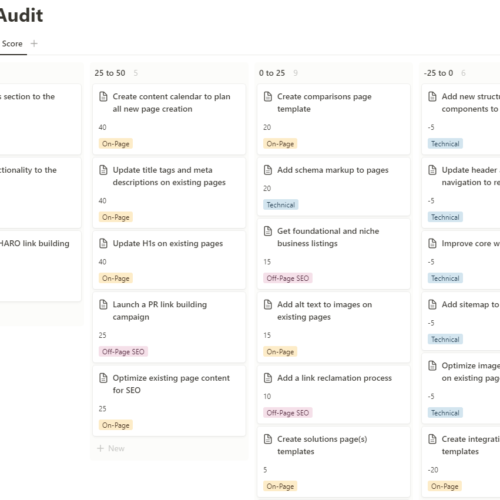The image size is (500, 500).
Task: Click Off-Page SEO tag on PR link building card
Action: click(x=123, y=352)
